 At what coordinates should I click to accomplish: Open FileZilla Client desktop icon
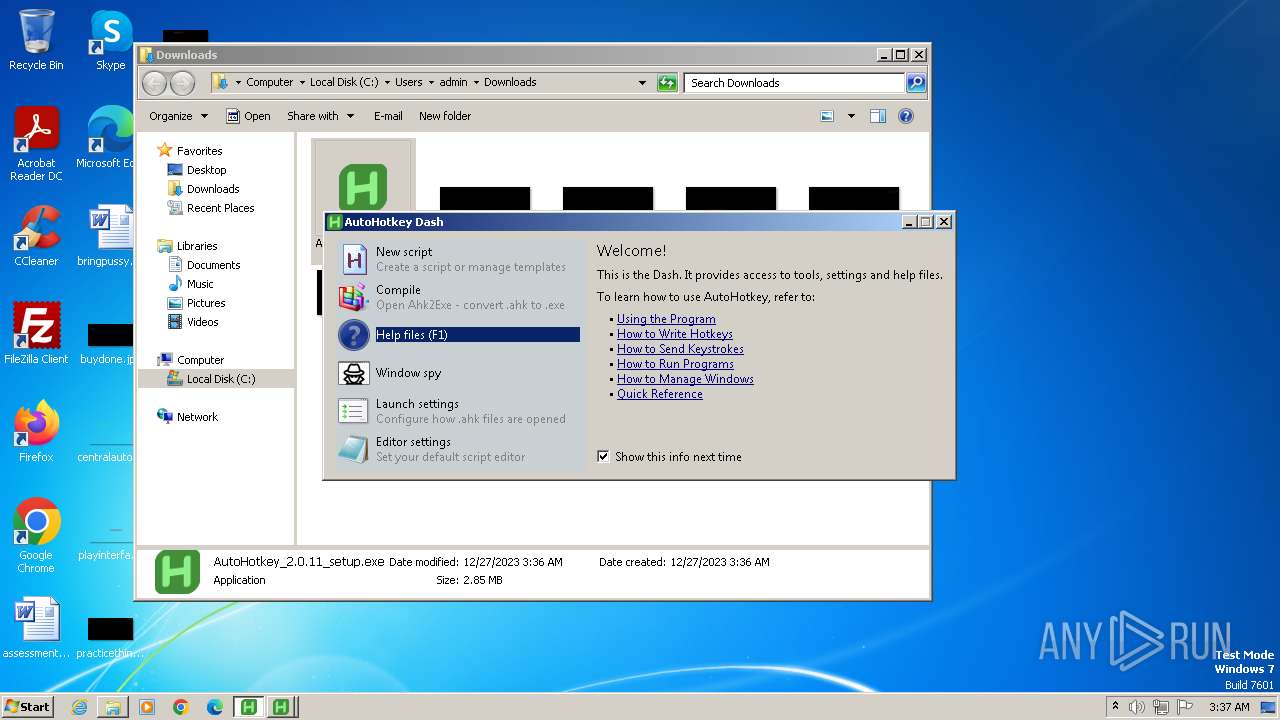coord(36,334)
